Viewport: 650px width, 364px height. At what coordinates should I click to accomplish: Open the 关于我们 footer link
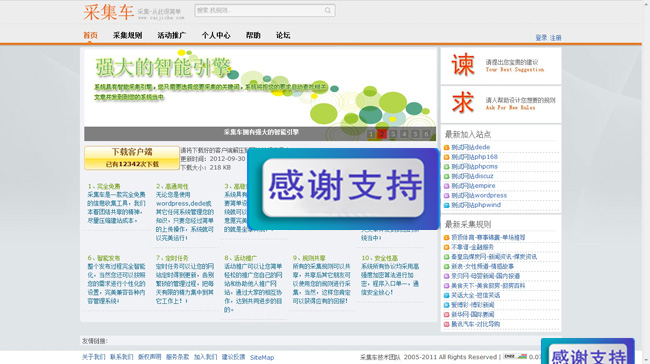(x=93, y=357)
